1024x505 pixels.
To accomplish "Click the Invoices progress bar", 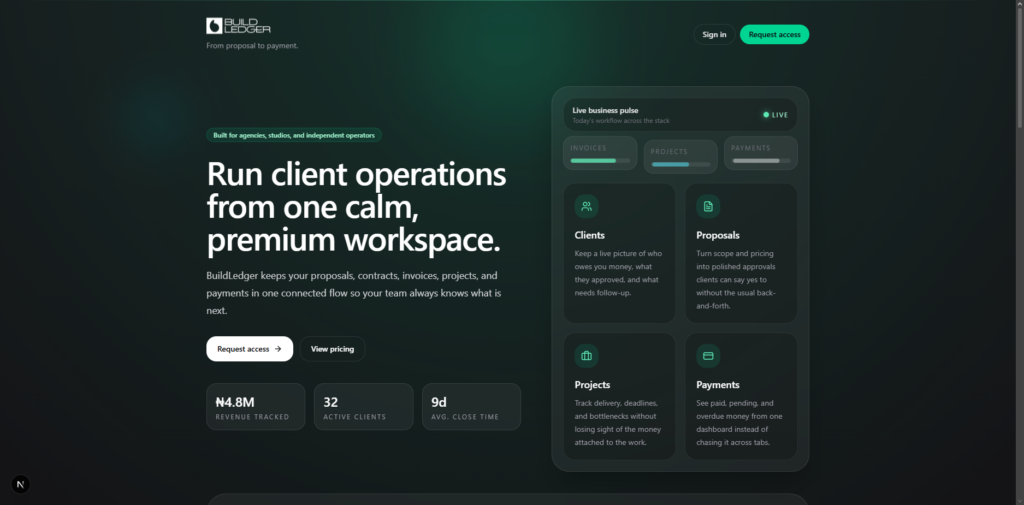I will click(600, 160).
